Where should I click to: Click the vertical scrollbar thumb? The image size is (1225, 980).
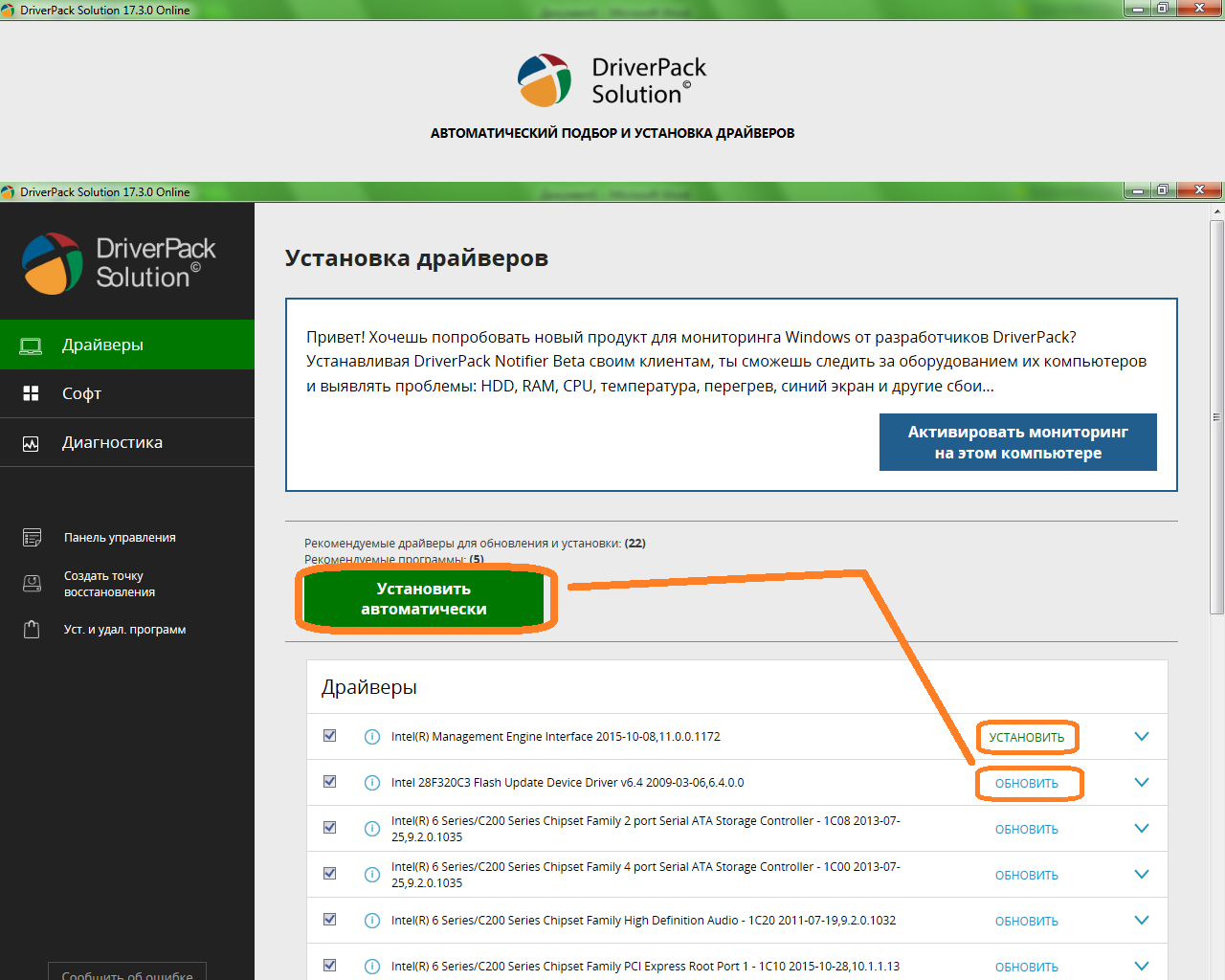[x=1217, y=417]
